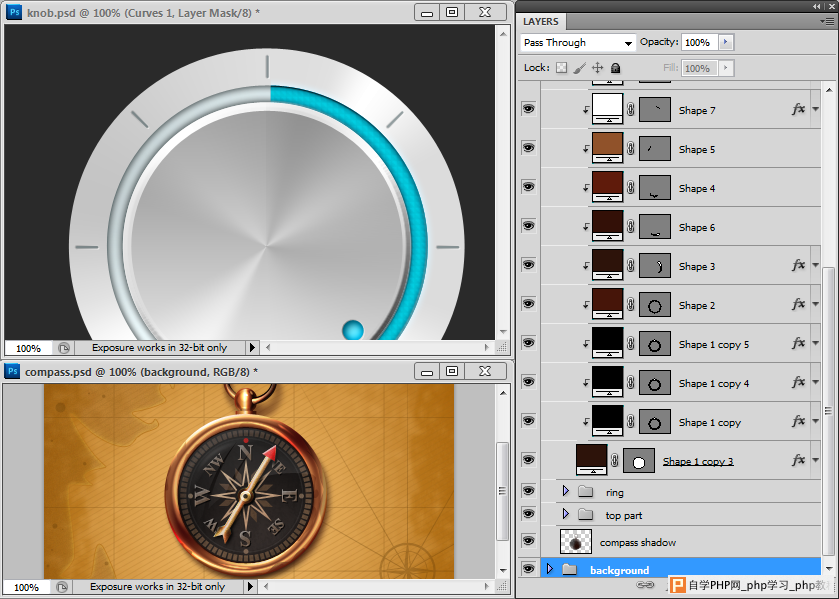The width and height of the screenshot is (839, 599).
Task: Click status preview icon in knob.psd window
Action: coord(63,348)
